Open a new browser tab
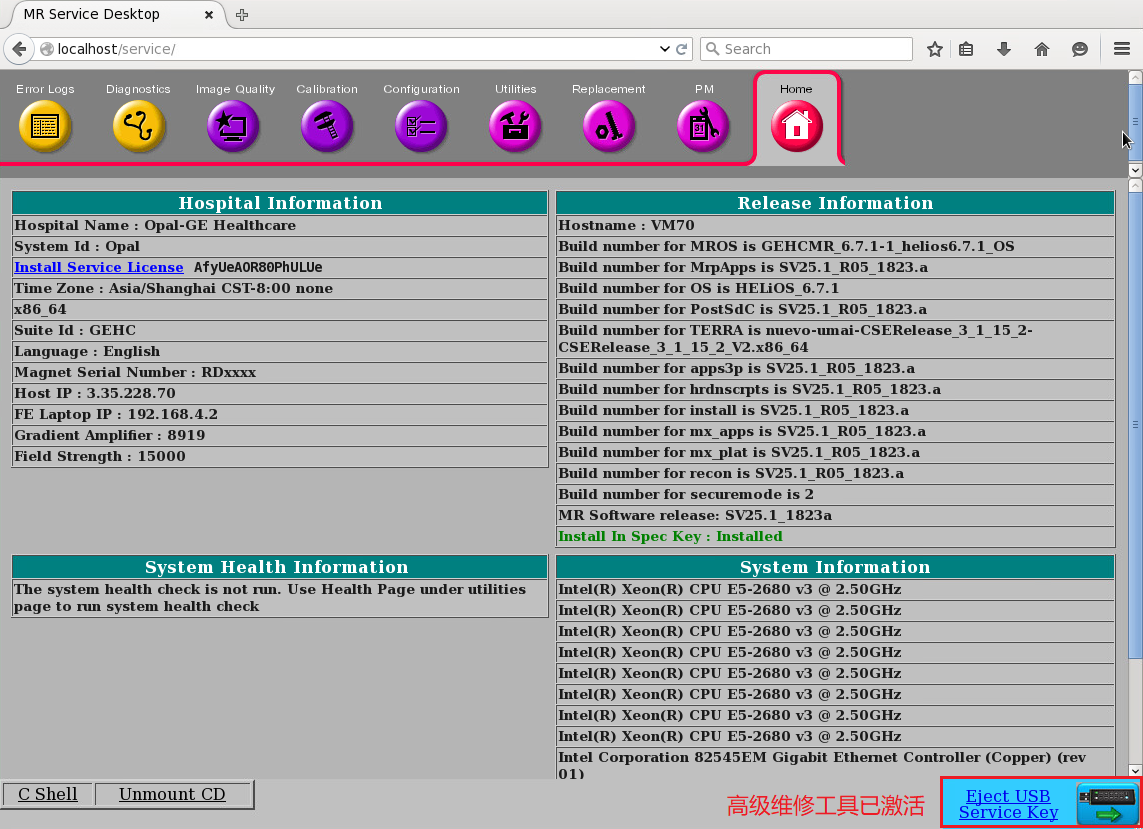1143x829 pixels. 242,14
